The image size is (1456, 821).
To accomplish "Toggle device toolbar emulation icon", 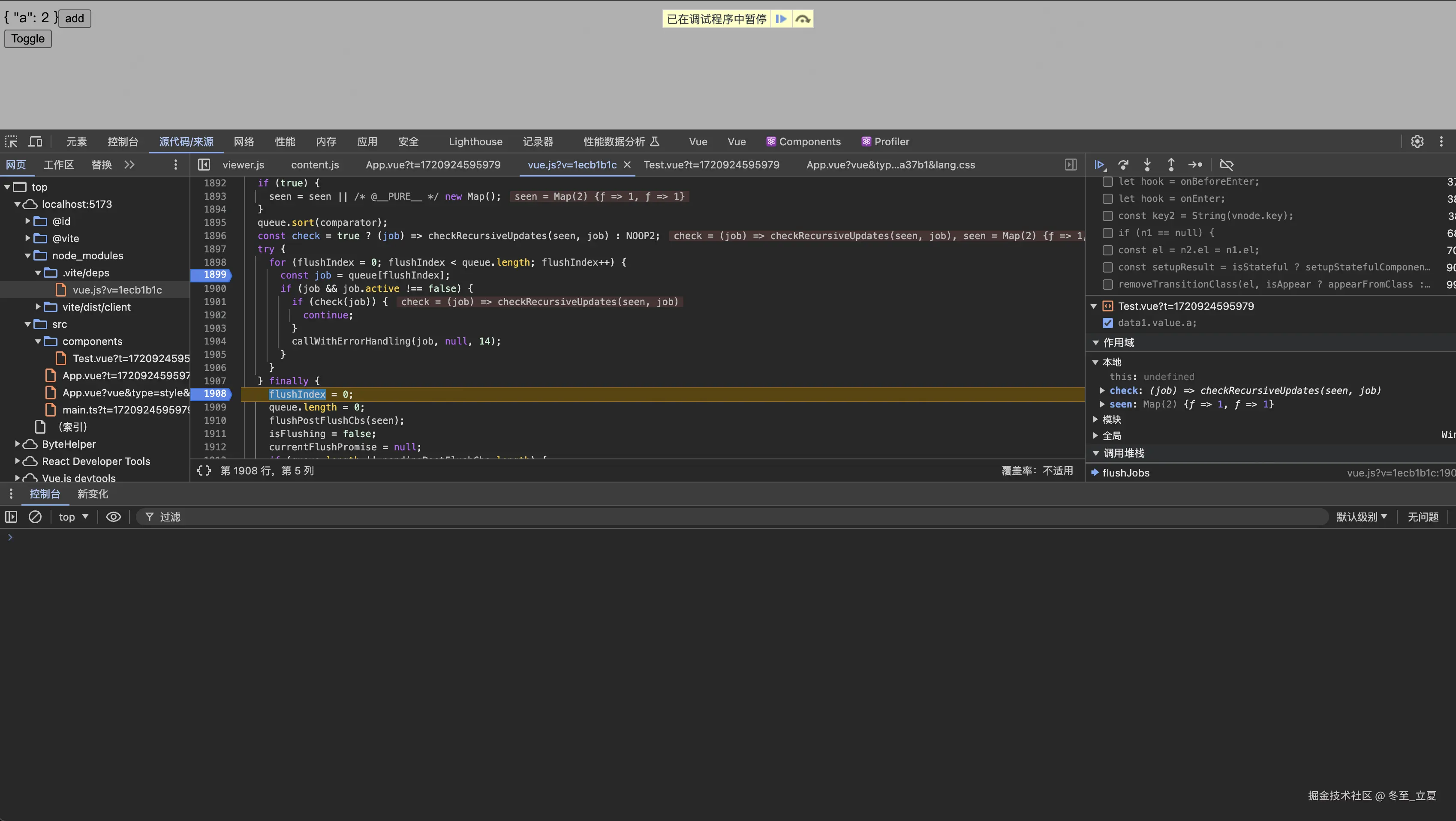I will tap(36, 141).
